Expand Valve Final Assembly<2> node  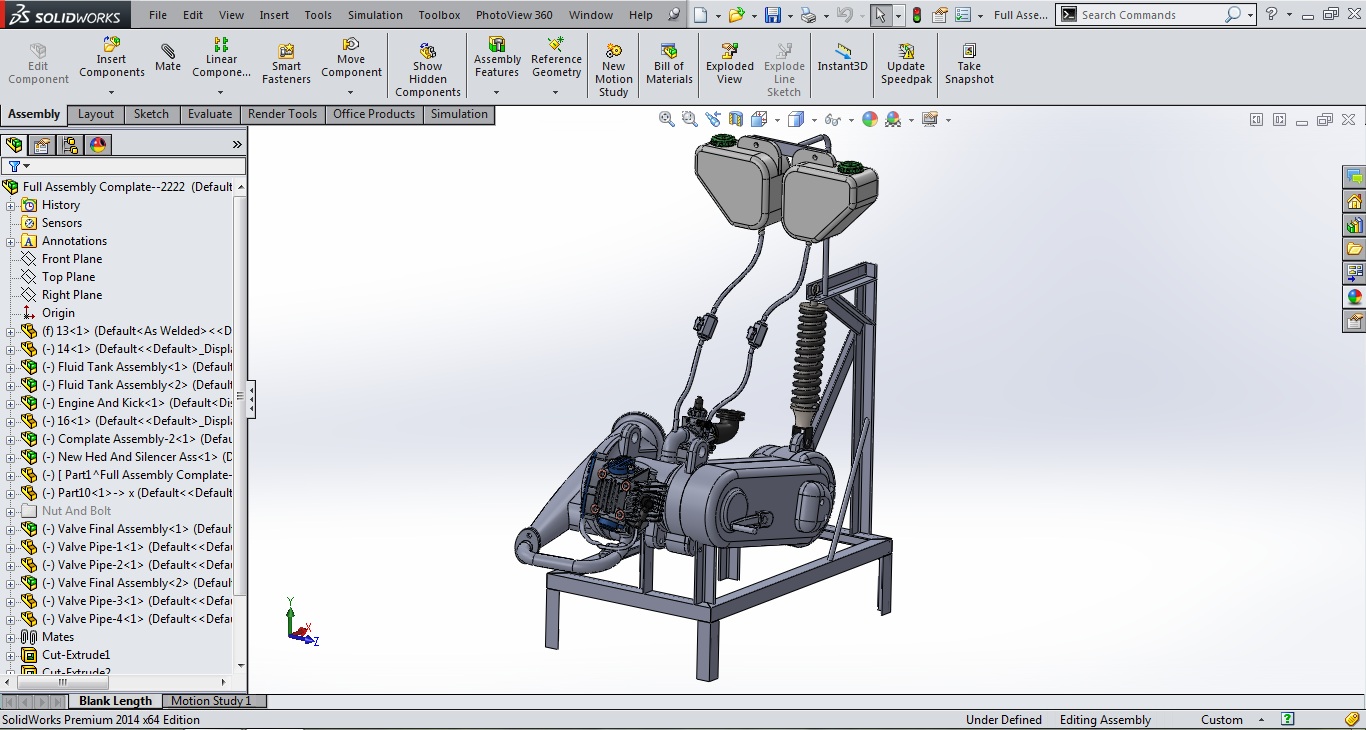point(11,583)
